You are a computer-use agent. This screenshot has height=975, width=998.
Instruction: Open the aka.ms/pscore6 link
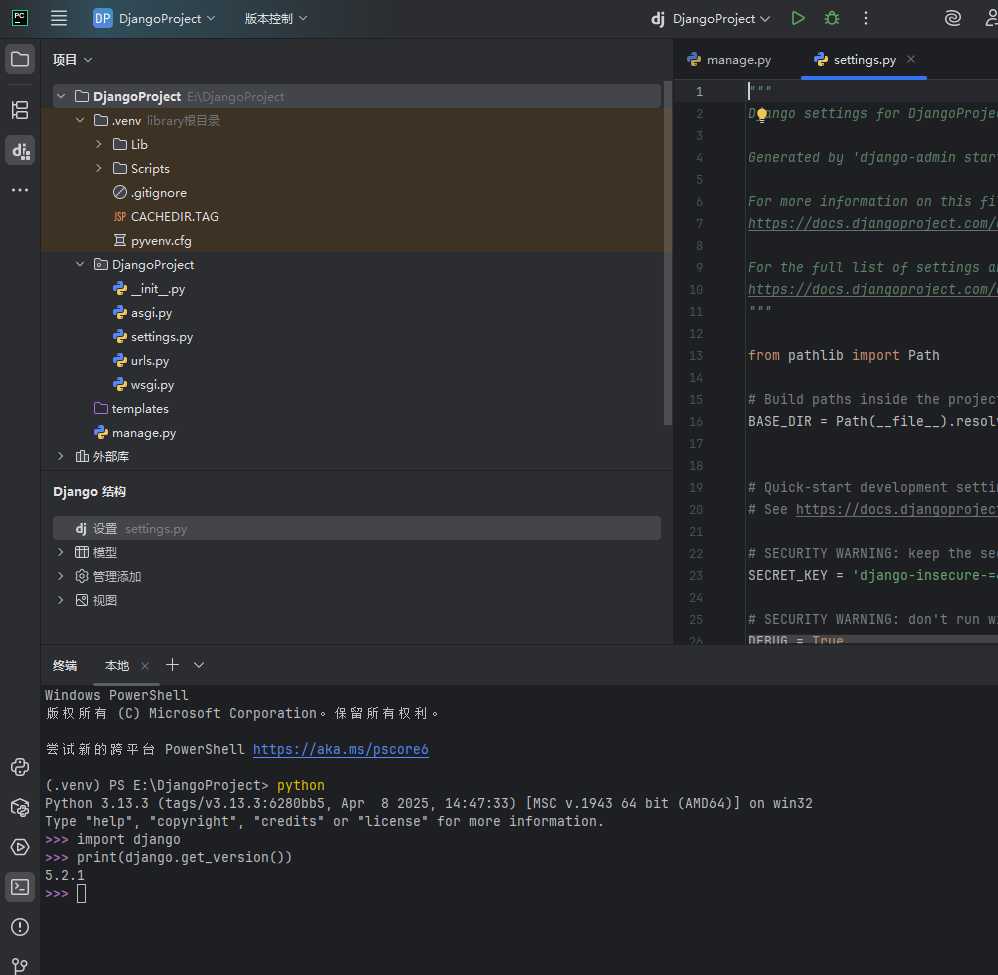point(341,749)
